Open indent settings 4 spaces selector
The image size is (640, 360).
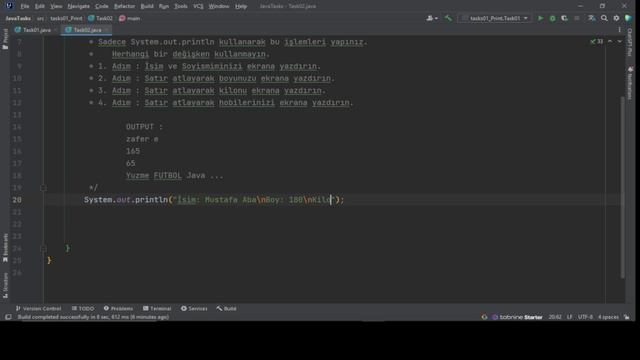[608, 317]
